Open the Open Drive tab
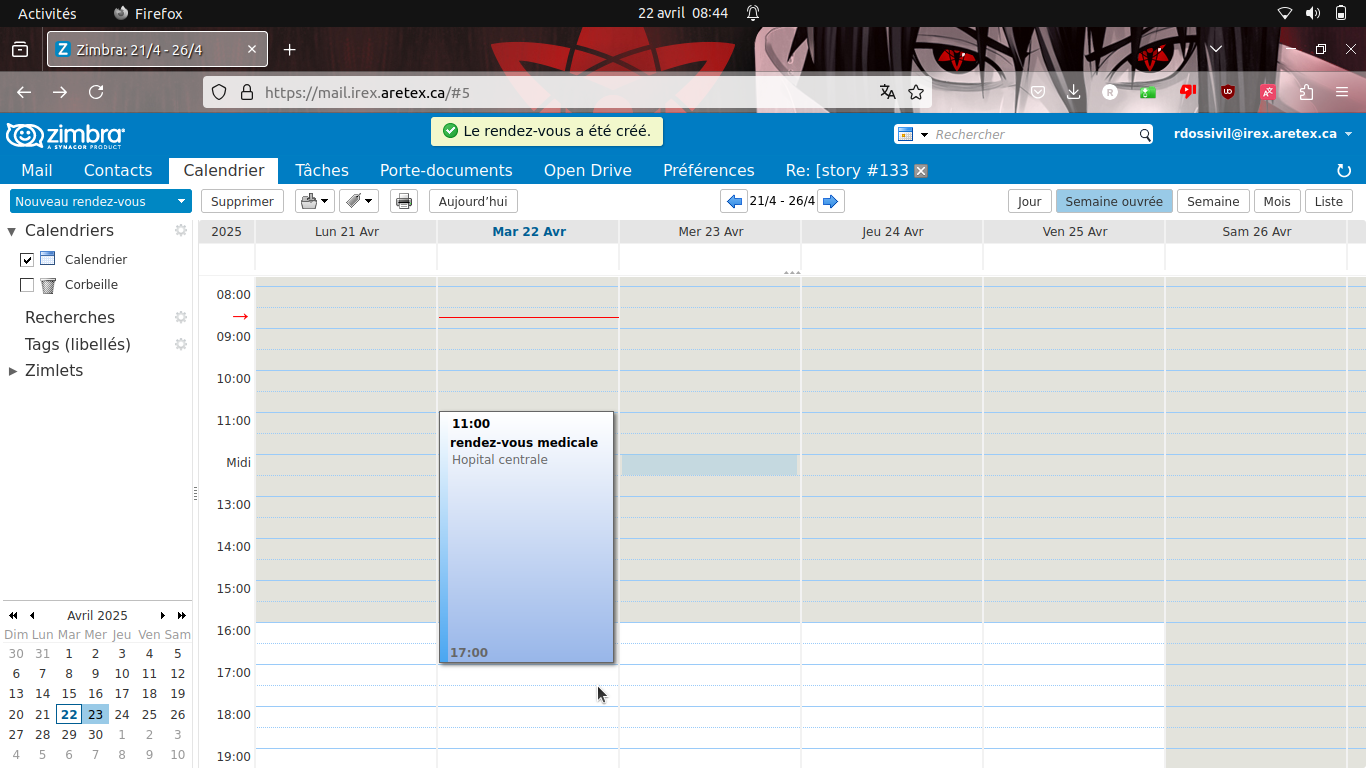The image size is (1366, 768). coord(588,170)
